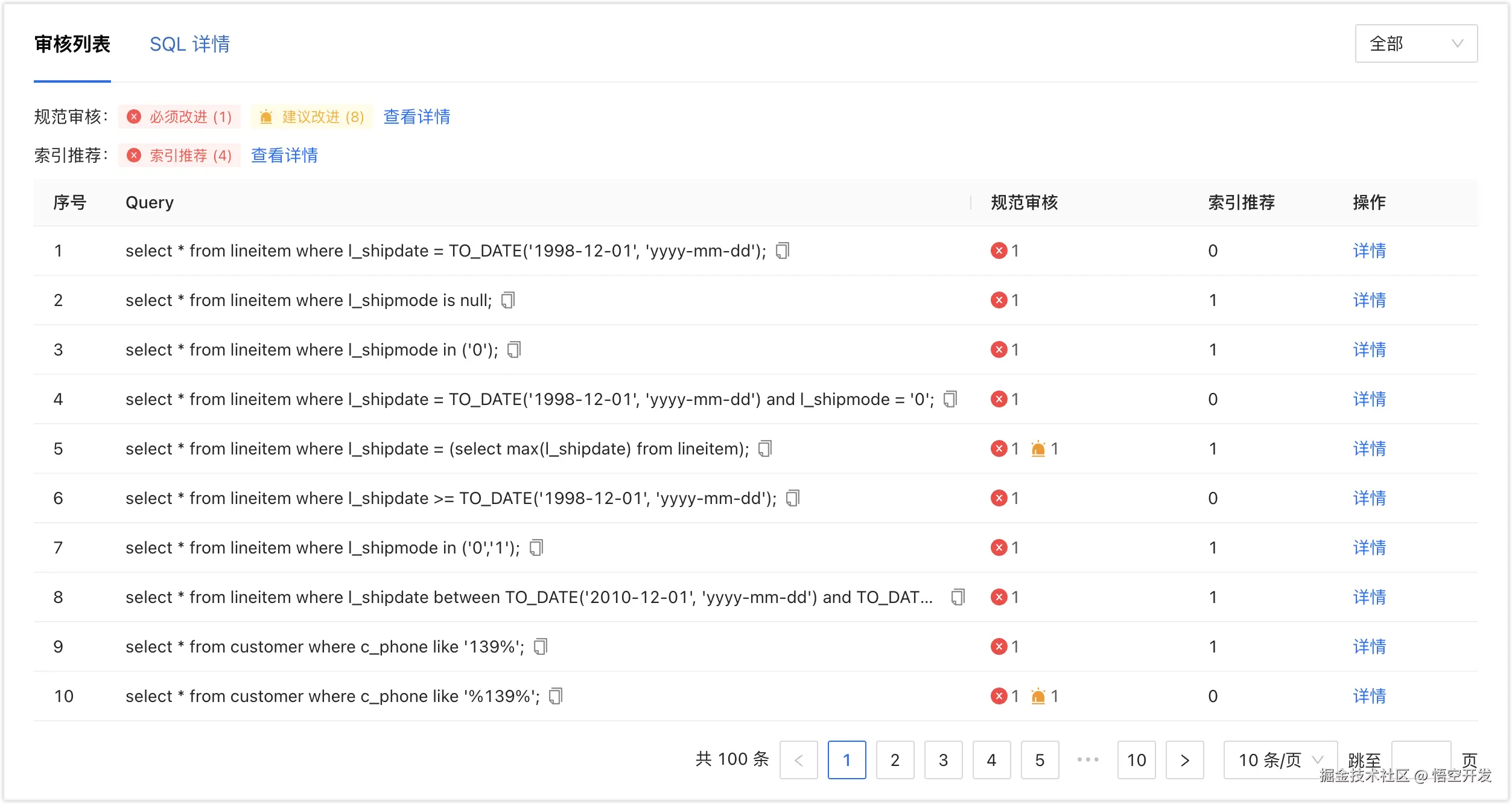
Task: Select the 审核列表 tab
Action: click(x=72, y=44)
